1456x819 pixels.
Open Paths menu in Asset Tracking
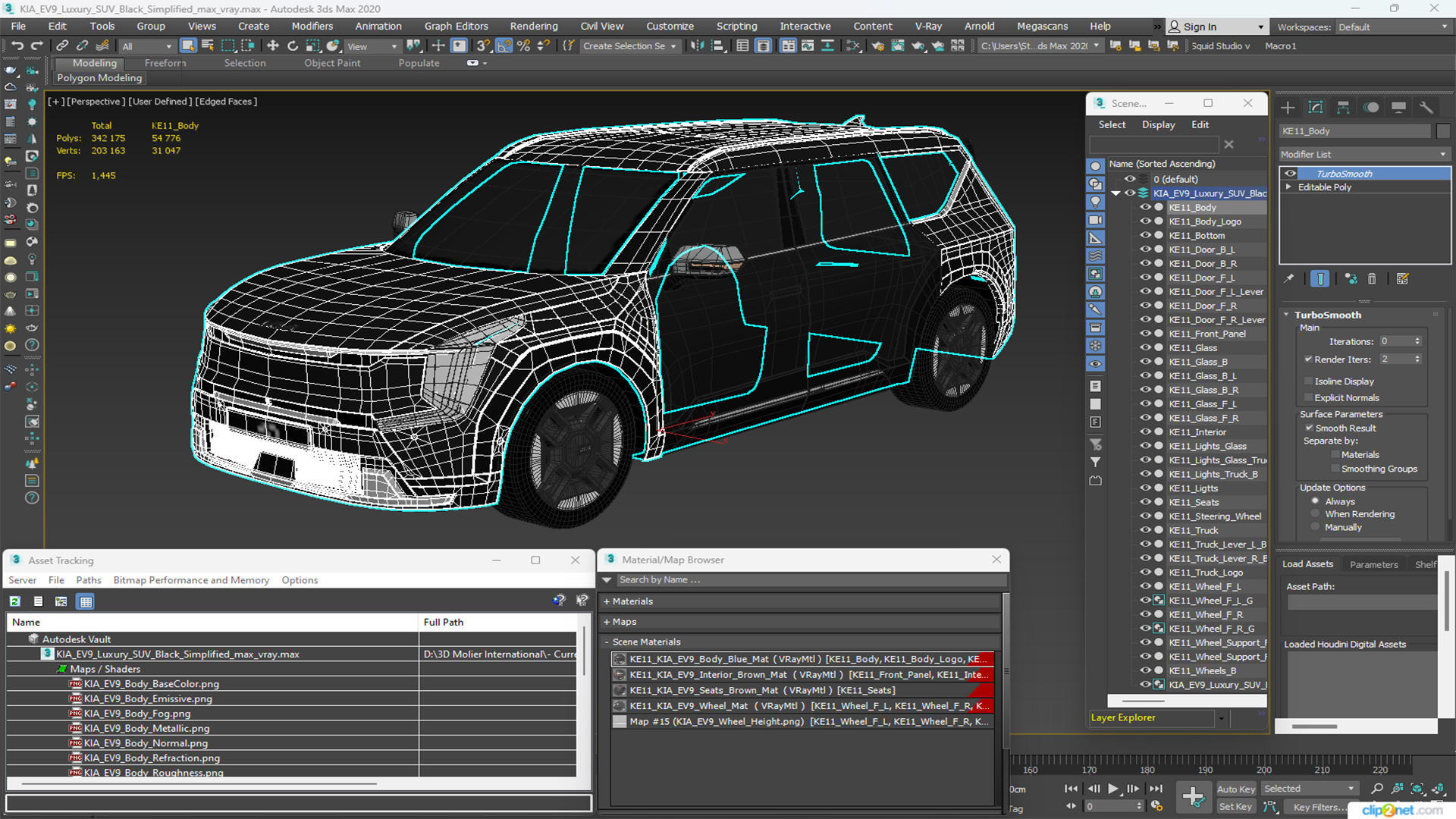(88, 580)
